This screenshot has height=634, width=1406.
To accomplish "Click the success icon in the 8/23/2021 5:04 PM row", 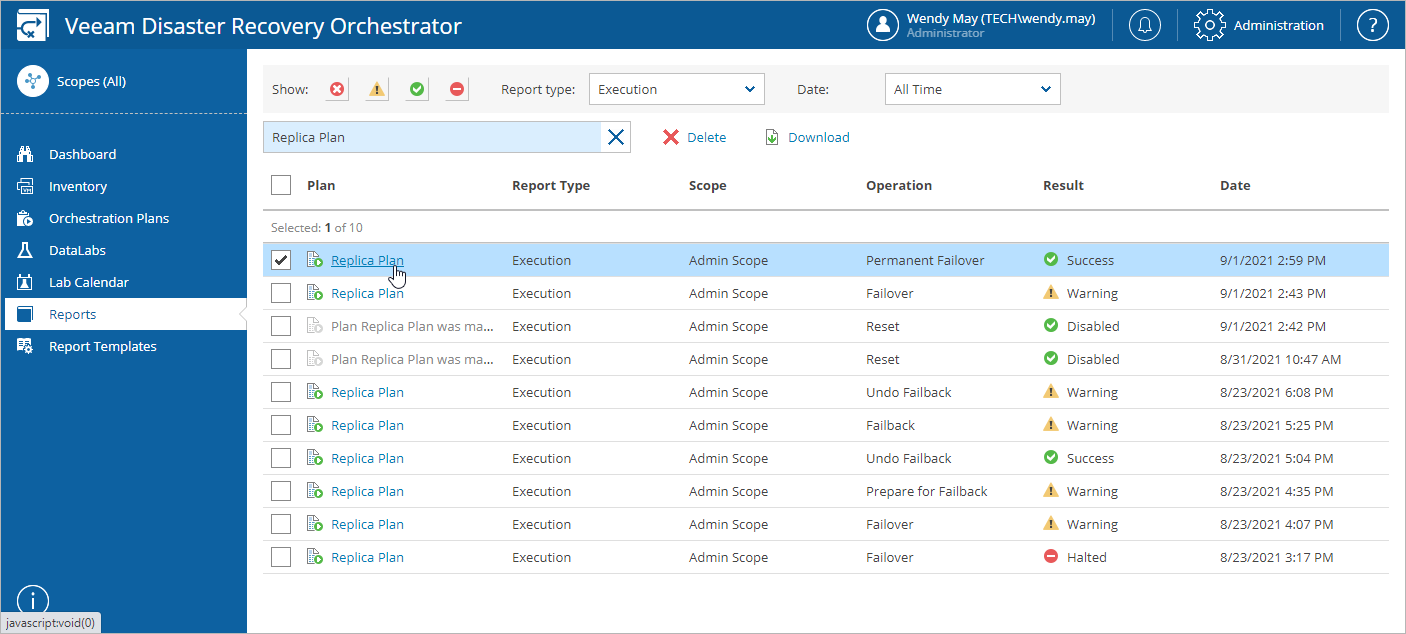I will point(1051,458).
